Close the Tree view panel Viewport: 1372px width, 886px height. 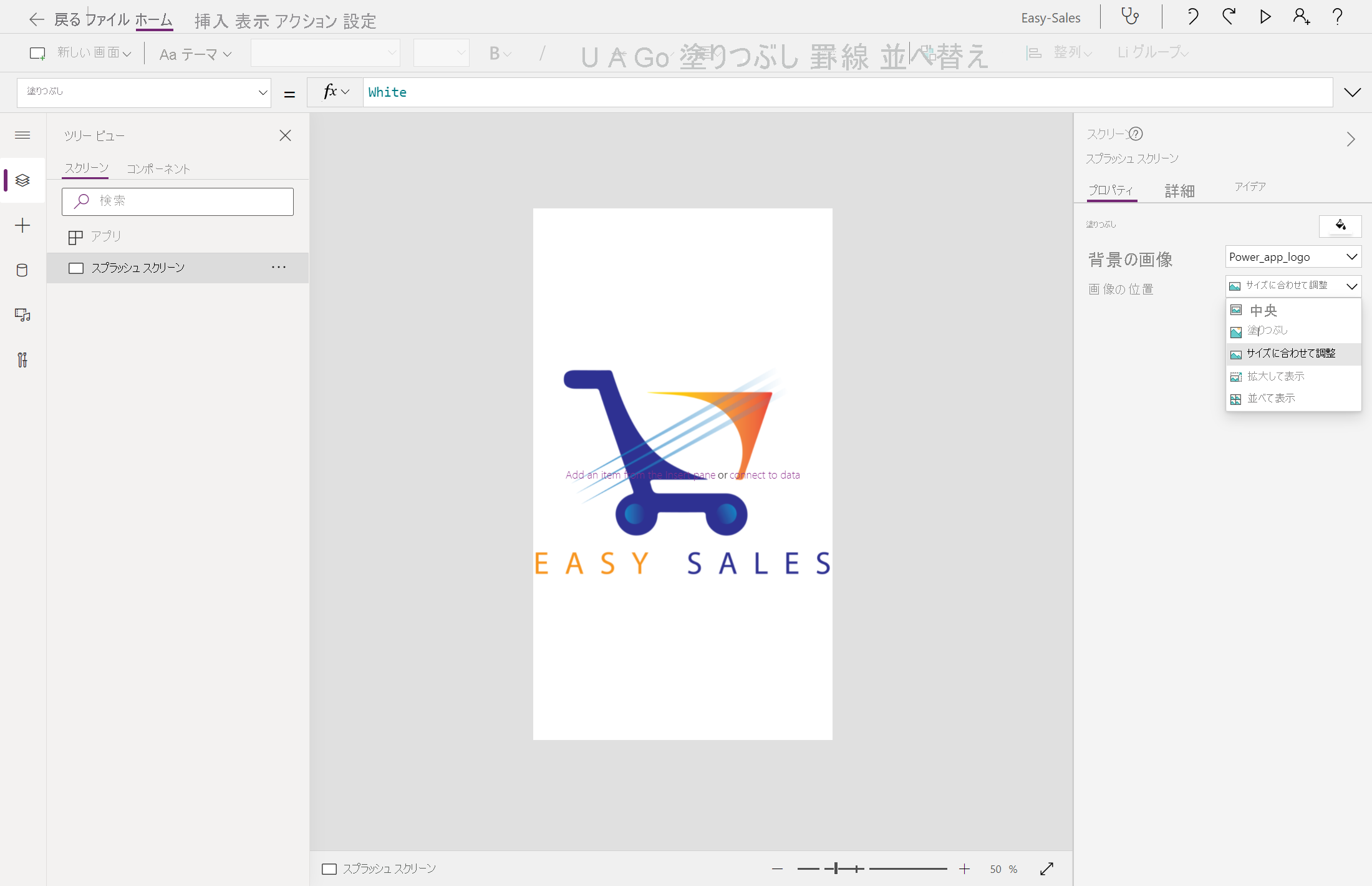point(285,135)
